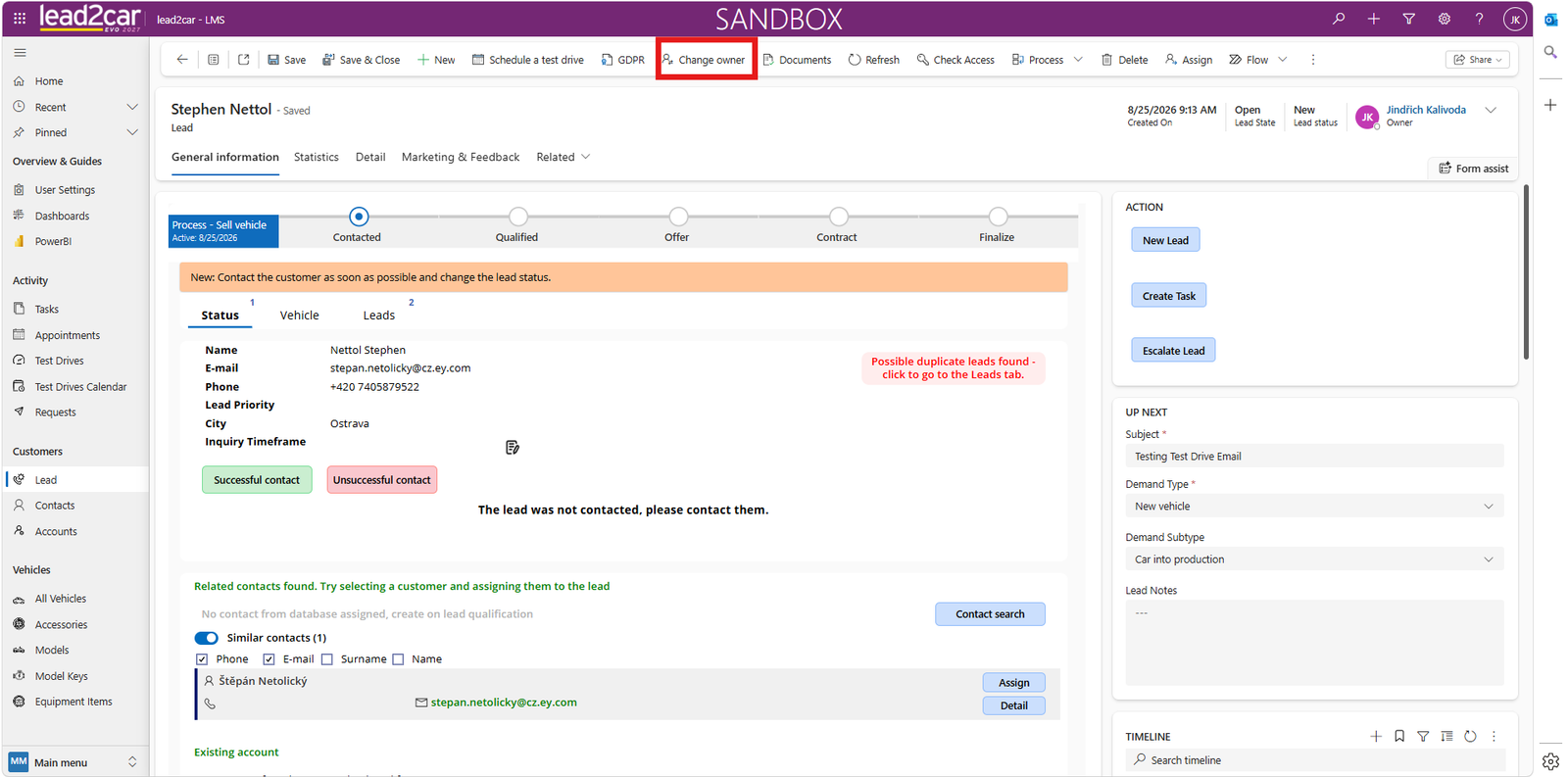This screenshot has width=1568, height=777.
Task: Click the Unsuccessful contact button
Action: [382, 480]
